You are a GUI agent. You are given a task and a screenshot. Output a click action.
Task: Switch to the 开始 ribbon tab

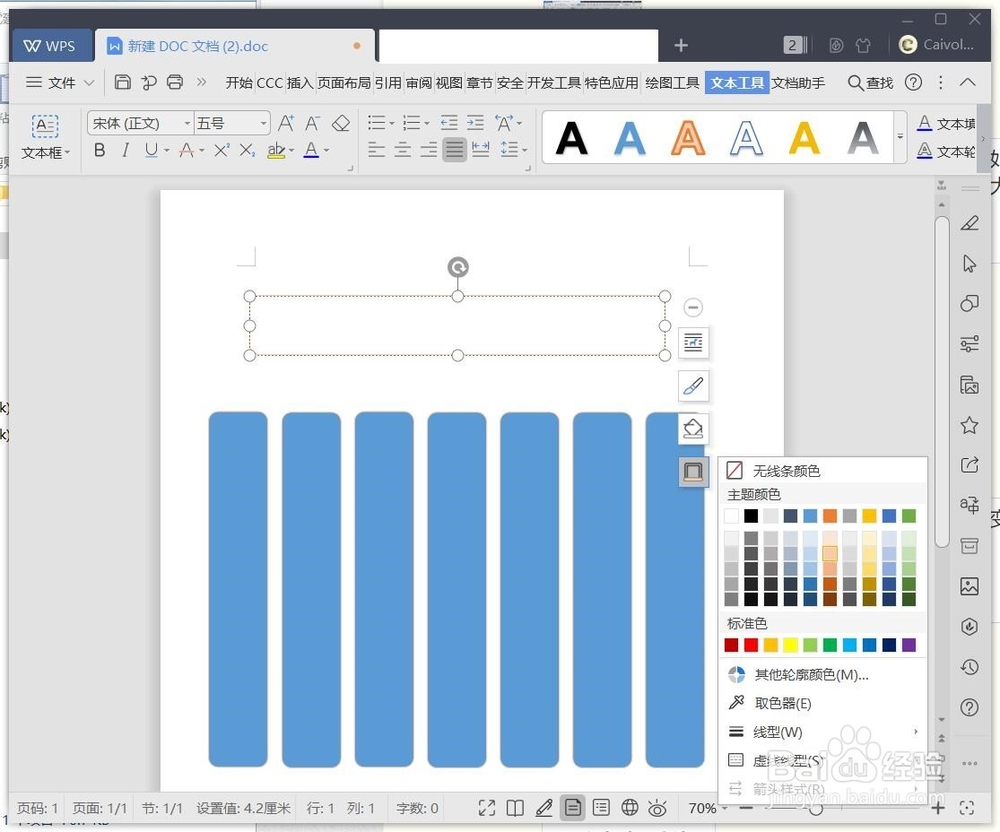click(x=239, y=83)
